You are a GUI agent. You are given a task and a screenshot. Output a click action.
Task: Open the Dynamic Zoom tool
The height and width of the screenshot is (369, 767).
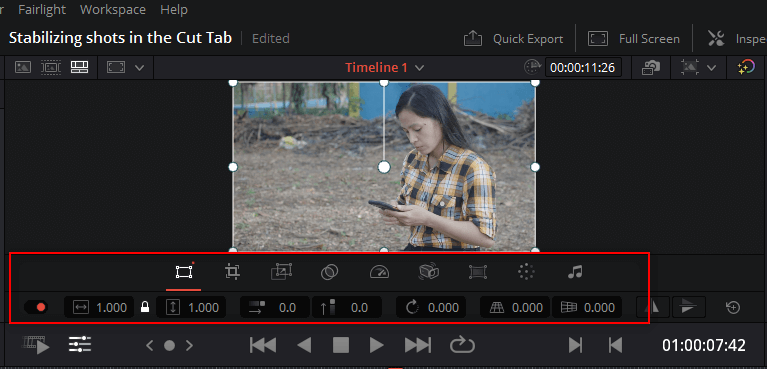281,272
